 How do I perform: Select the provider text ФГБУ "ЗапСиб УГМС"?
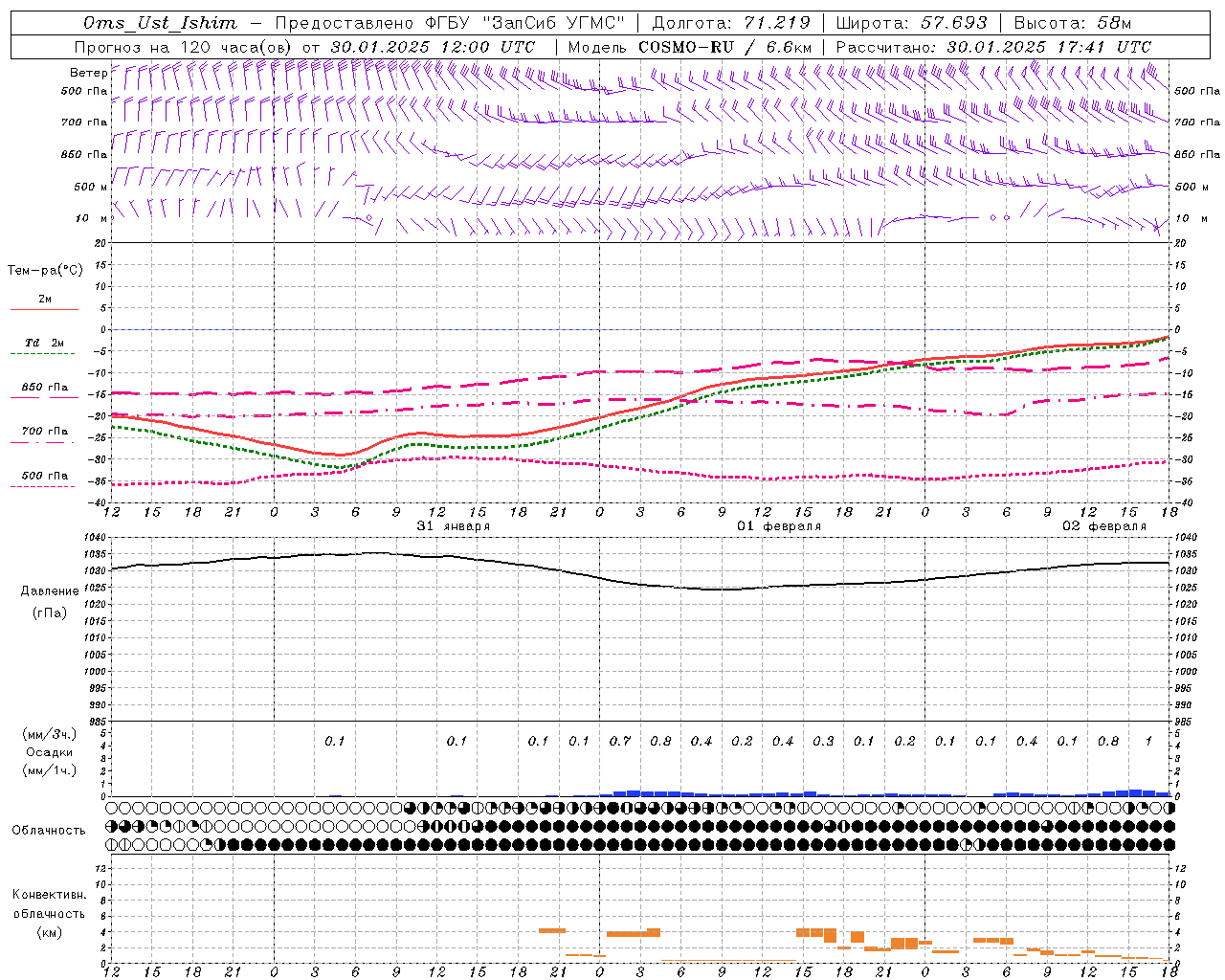(x=523, y=23)
